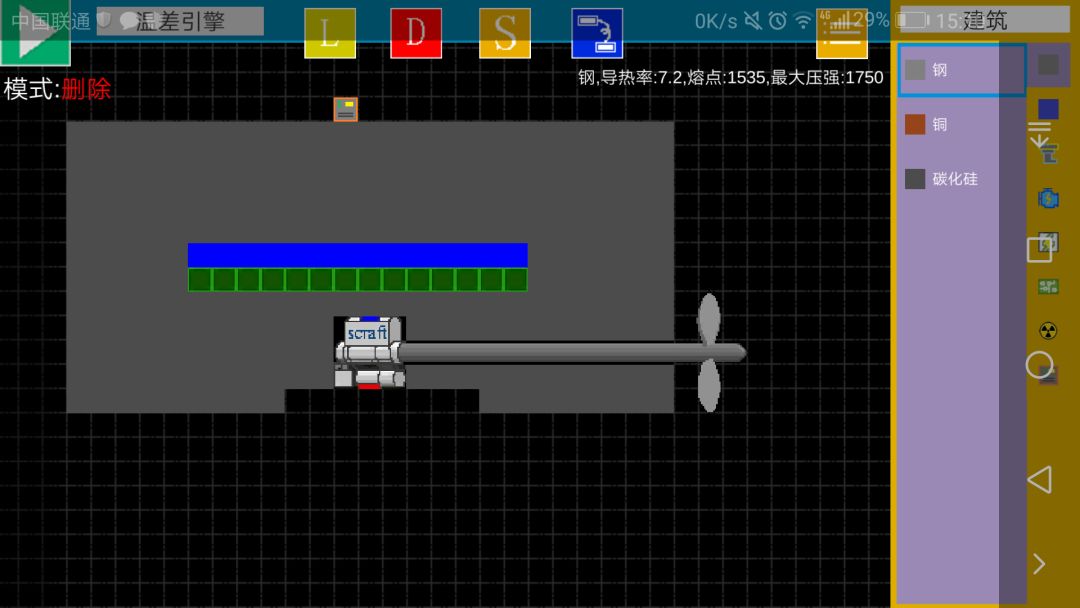This screenshot has width=1080, height=608.
Task: Tap the Android recent apps square
Action: [x=1039, y=250]
